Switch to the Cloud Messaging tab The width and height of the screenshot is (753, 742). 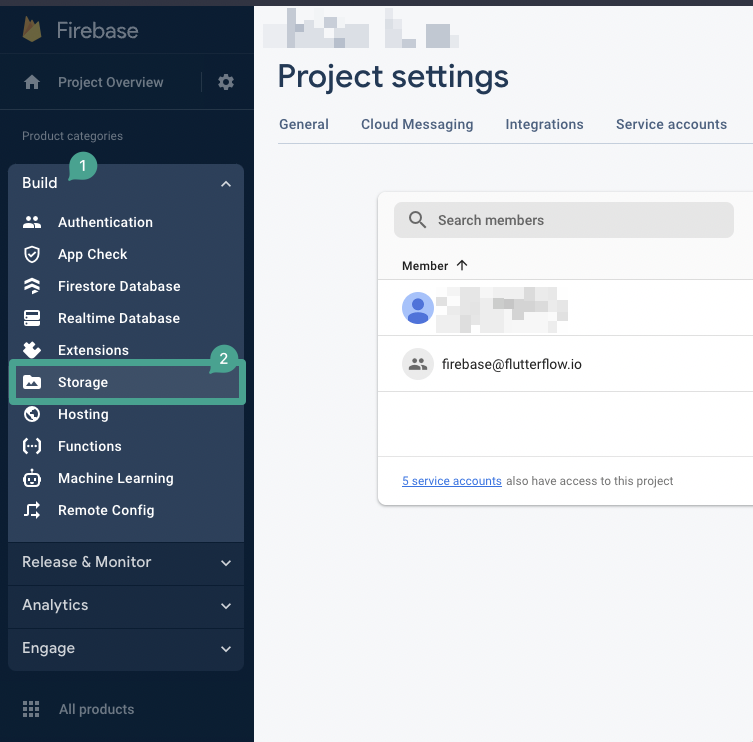pos(417,124)
